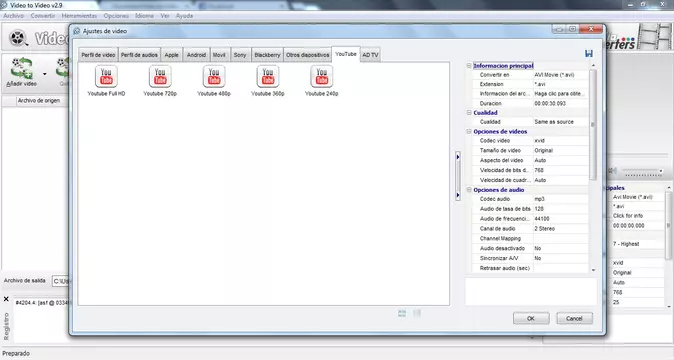Confirm settings with the OK button
The image size is (674, 360).
point(531,318)
